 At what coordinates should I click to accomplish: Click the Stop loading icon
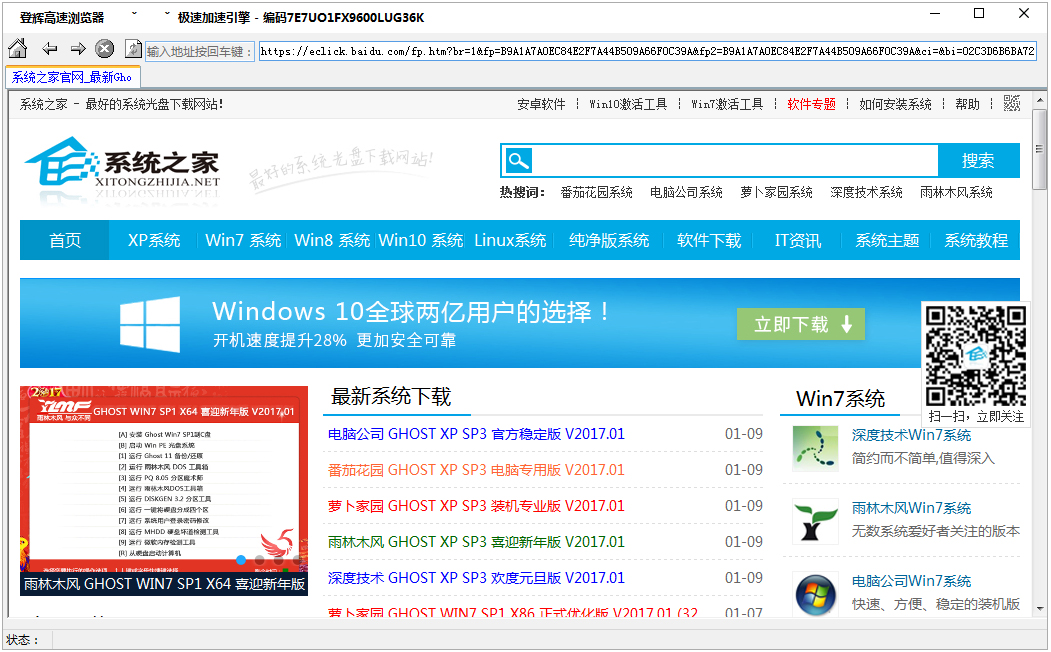coord(104,48)
